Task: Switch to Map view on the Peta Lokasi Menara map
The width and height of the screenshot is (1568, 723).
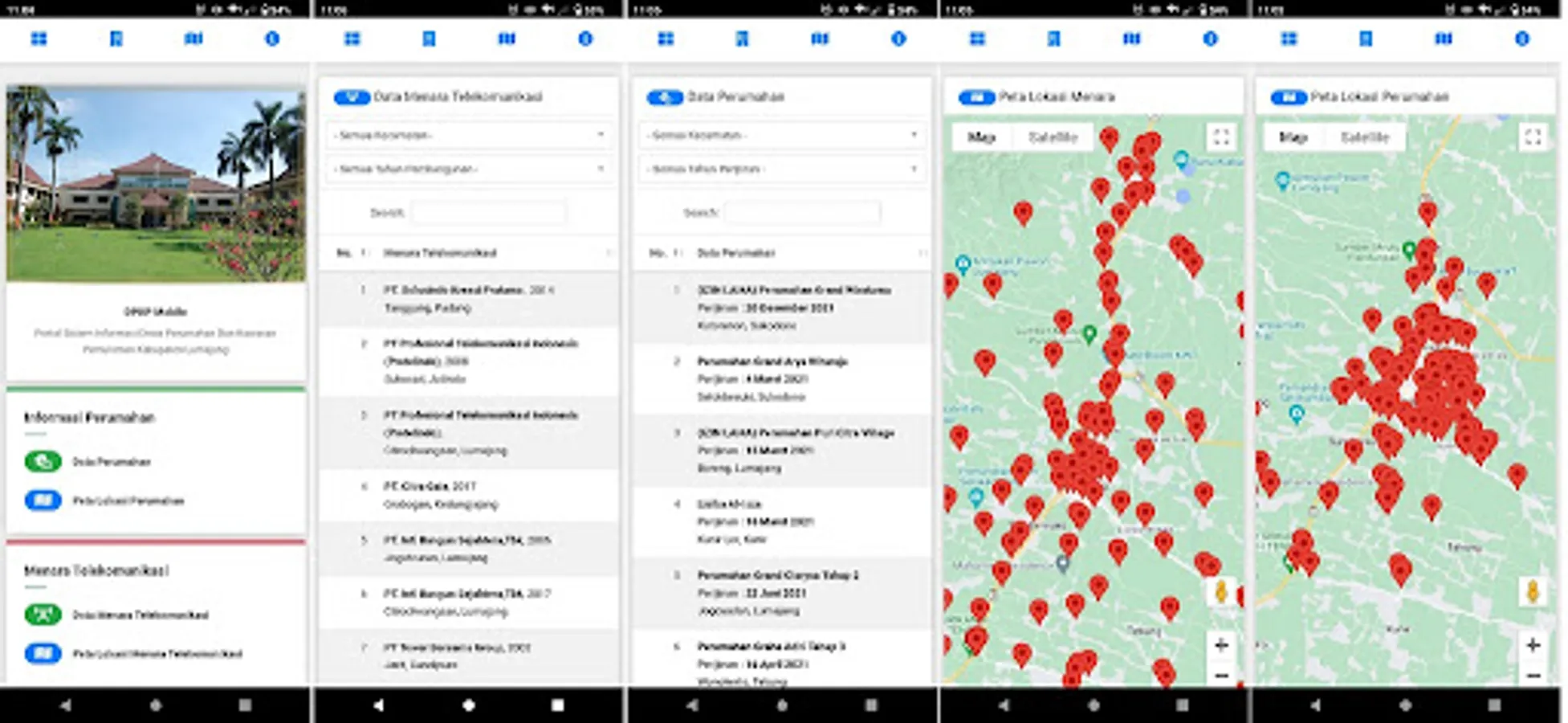Action: coord(981,137)
